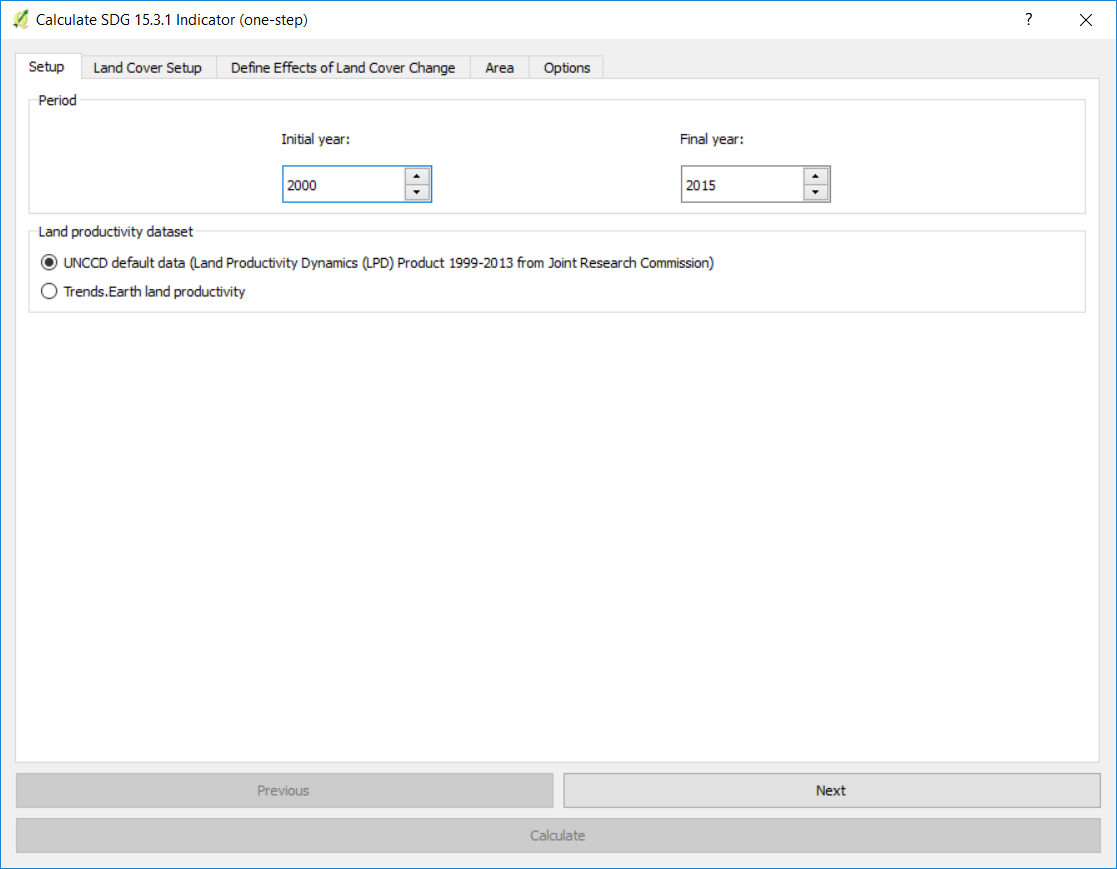
Task: Click the Final year input field
Action: click(742, 185)
